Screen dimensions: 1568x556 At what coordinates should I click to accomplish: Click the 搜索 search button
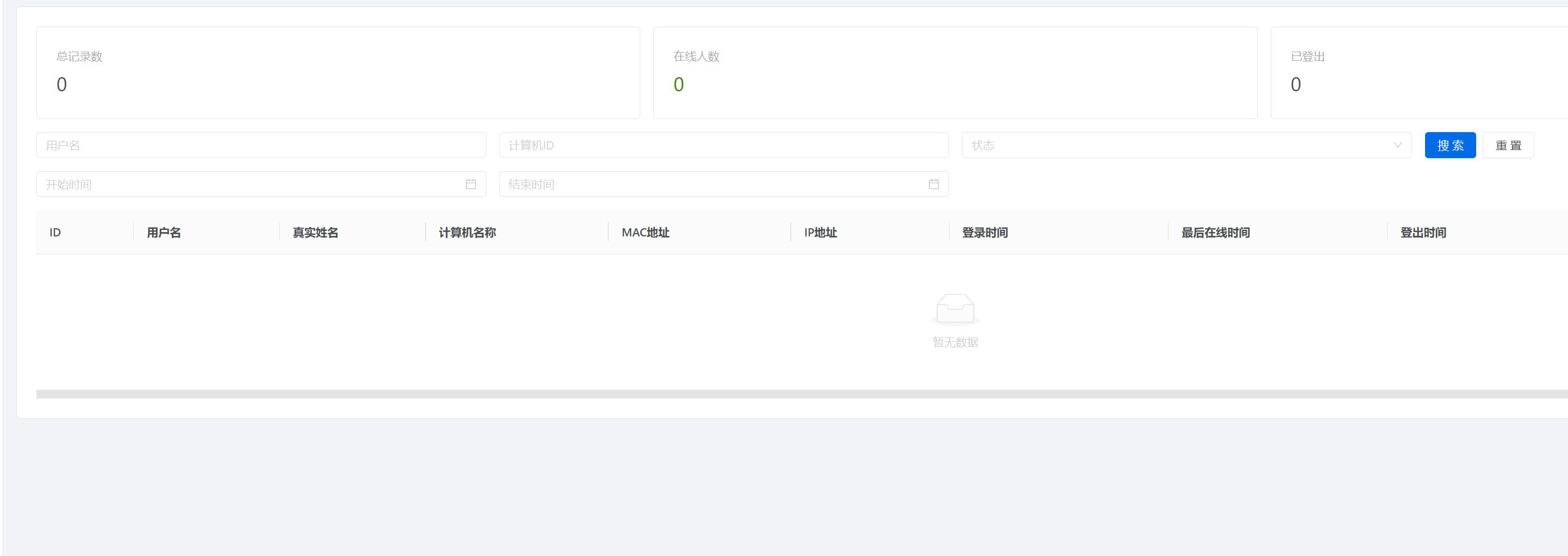1450,146
